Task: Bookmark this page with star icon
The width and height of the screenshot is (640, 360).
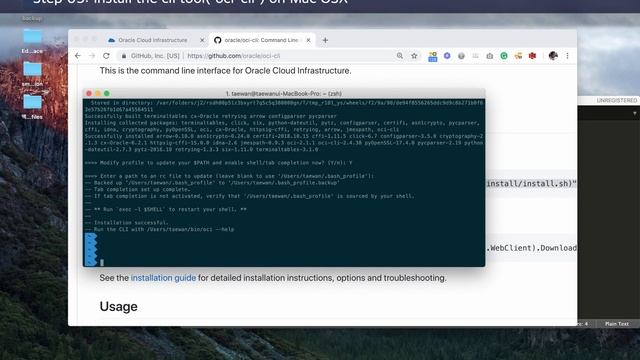Action: tap(414, 56)
